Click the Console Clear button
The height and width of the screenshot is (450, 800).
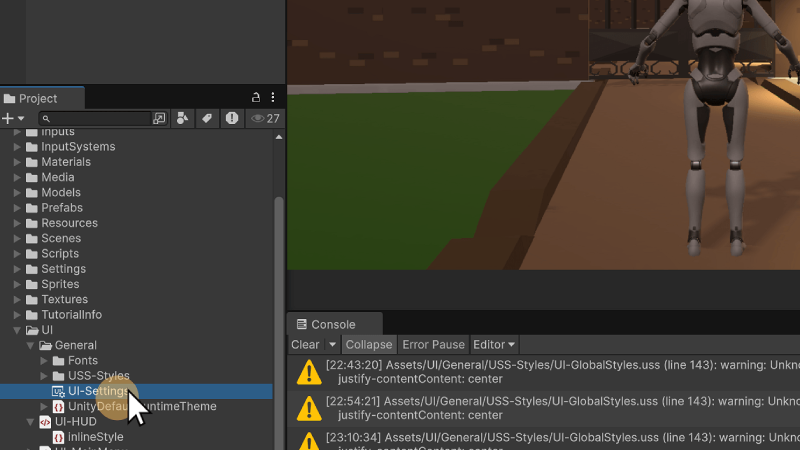point(305,344)
